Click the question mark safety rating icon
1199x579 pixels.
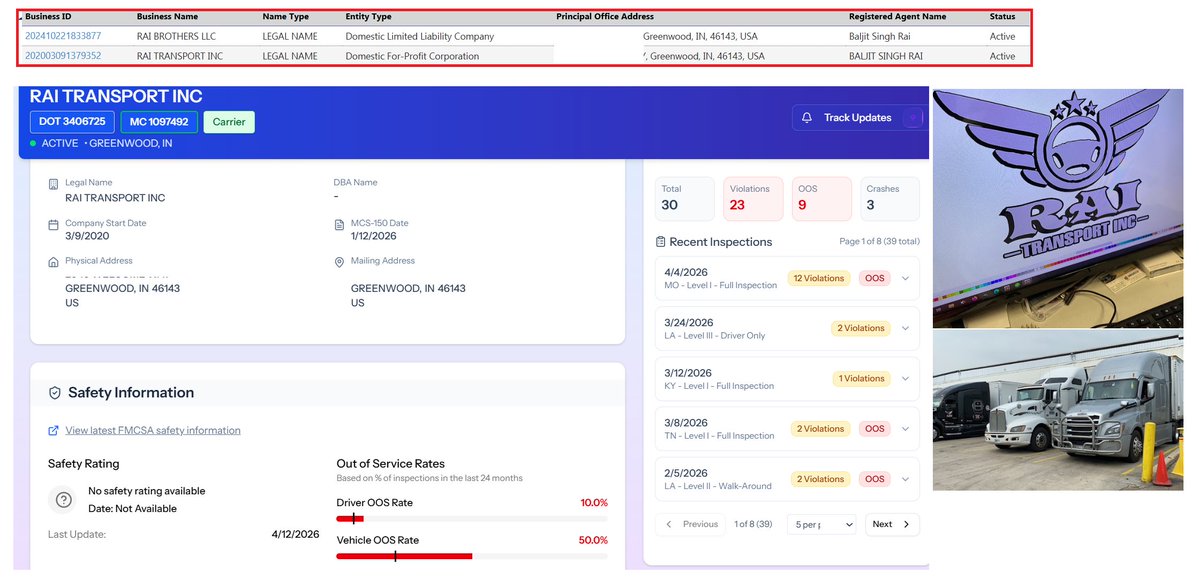click(x=63, y=499)
